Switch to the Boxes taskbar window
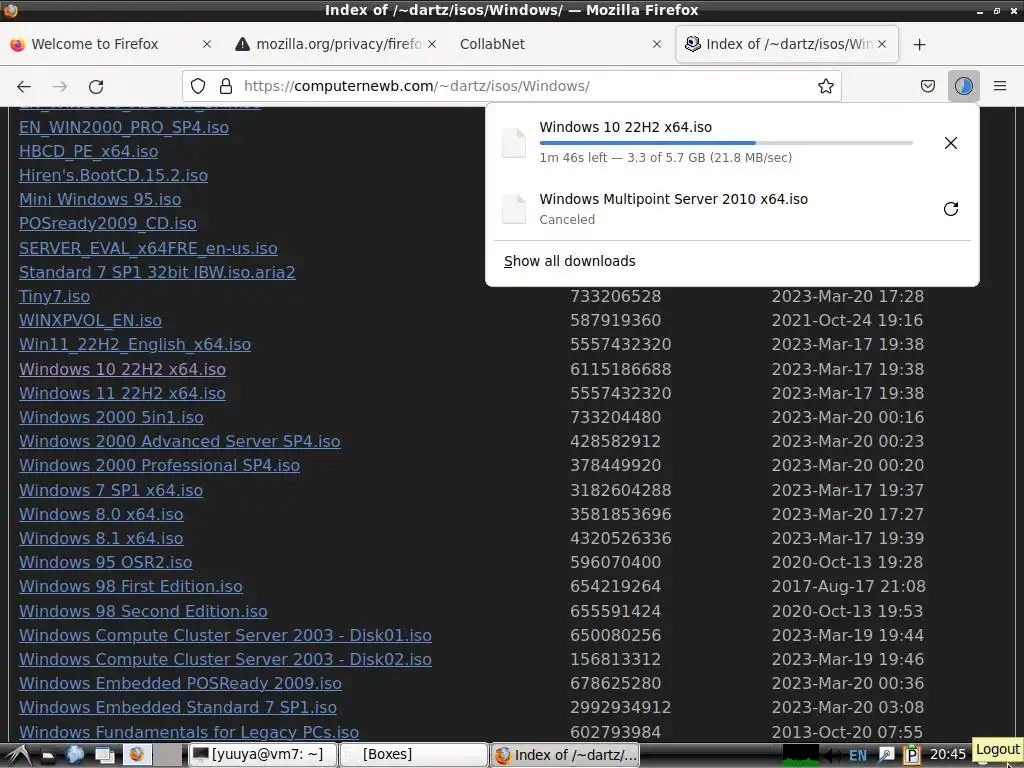The image size is (1024, 768). 414,755
